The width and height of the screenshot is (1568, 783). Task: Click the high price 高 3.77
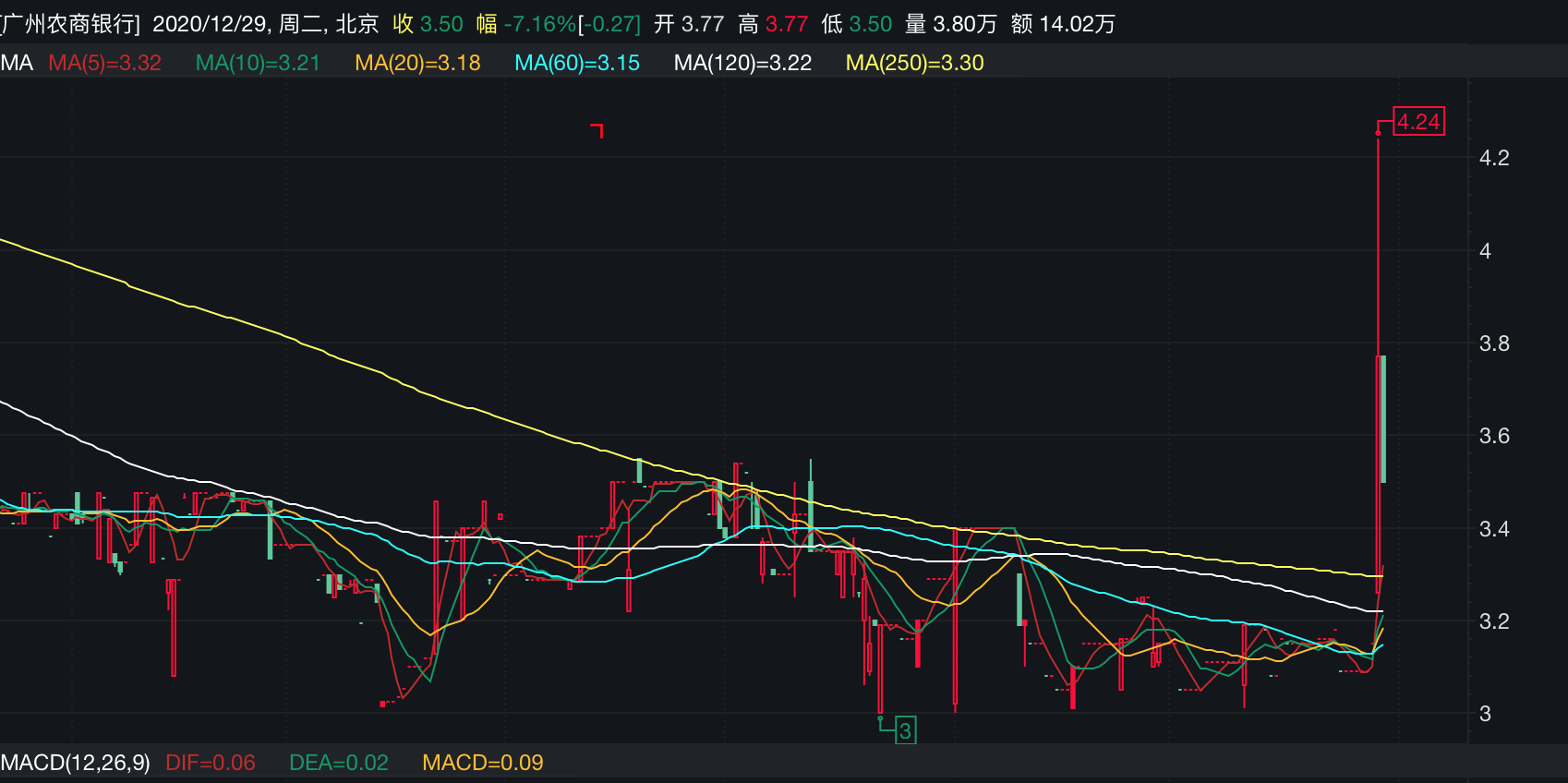point(773,24)
